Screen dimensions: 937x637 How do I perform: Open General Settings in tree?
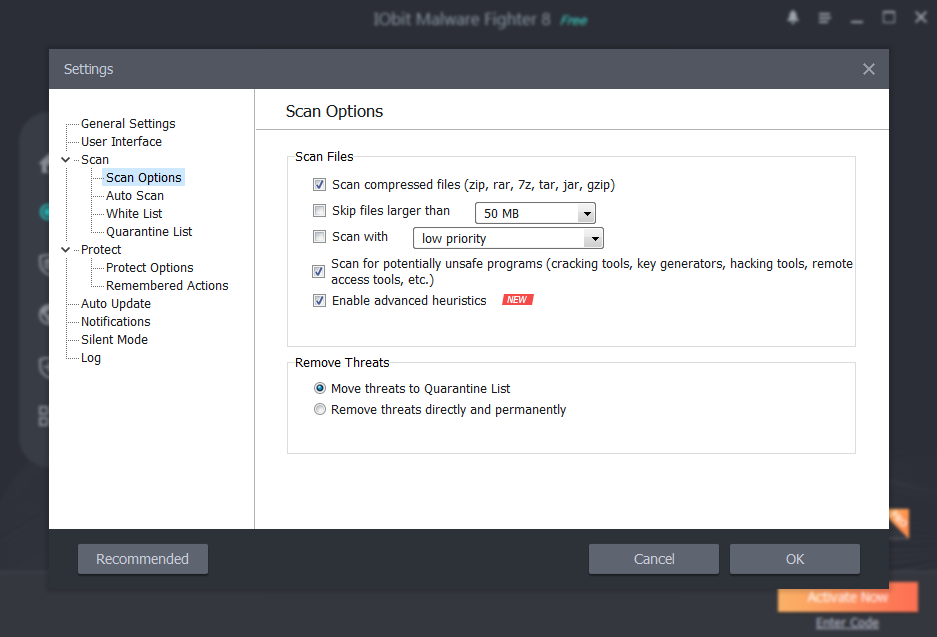pyautogui.click(x=128, y=124)
